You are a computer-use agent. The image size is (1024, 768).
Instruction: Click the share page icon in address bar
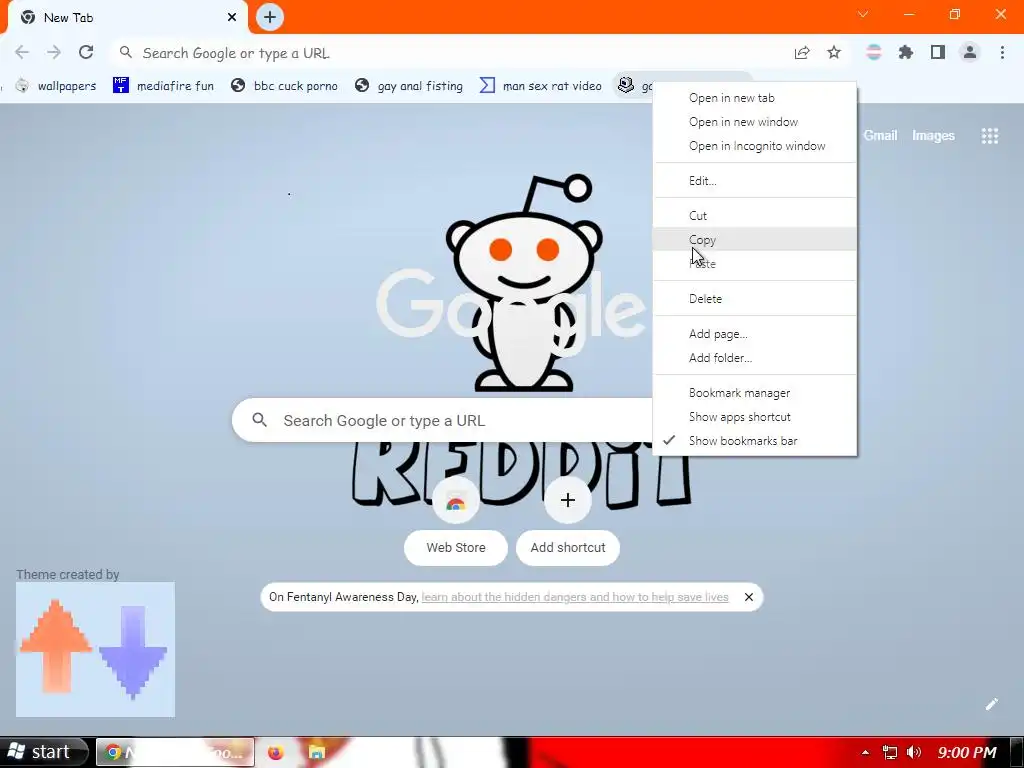pos(802,53)
